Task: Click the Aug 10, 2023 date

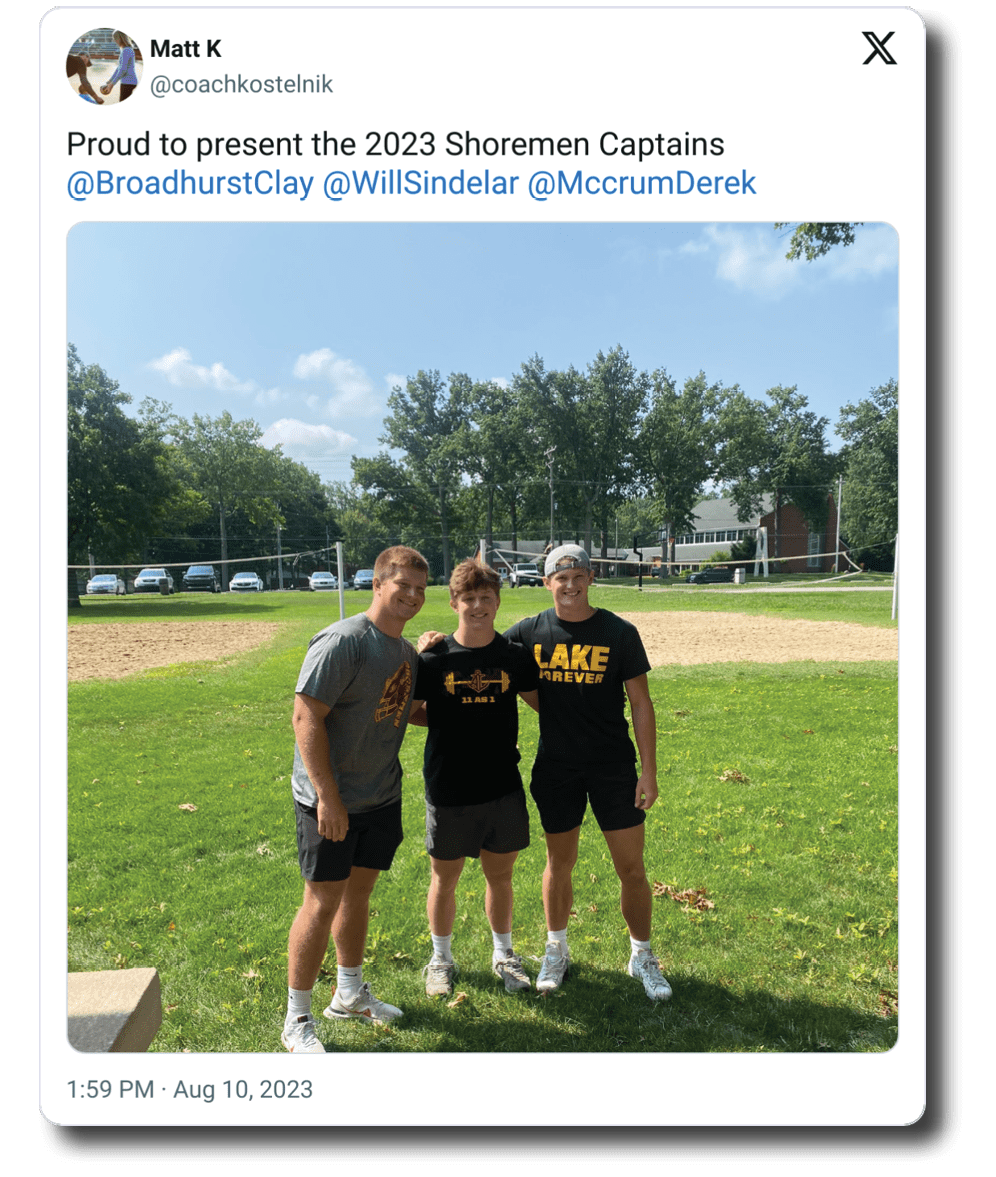Action: [243, 1089]
